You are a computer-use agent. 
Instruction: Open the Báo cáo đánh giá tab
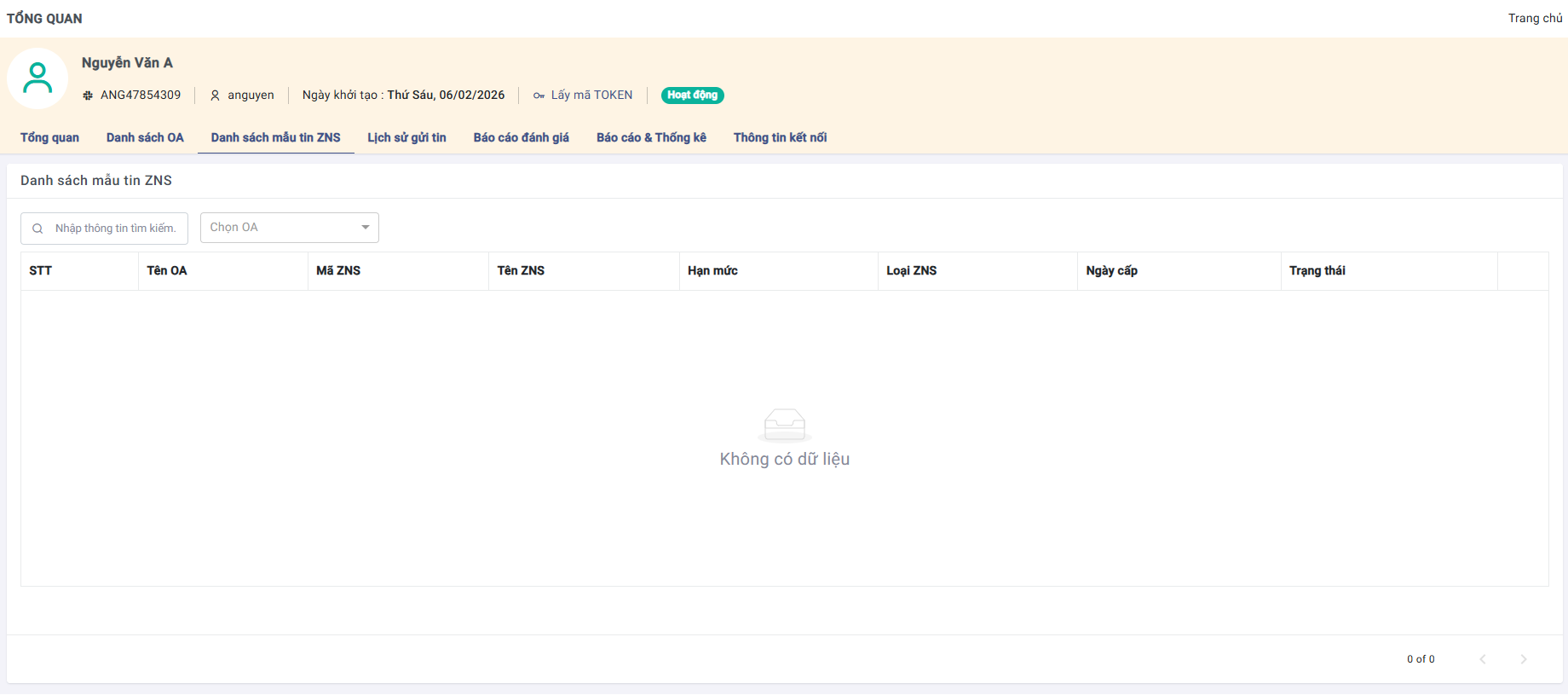(x=521, y=137)
